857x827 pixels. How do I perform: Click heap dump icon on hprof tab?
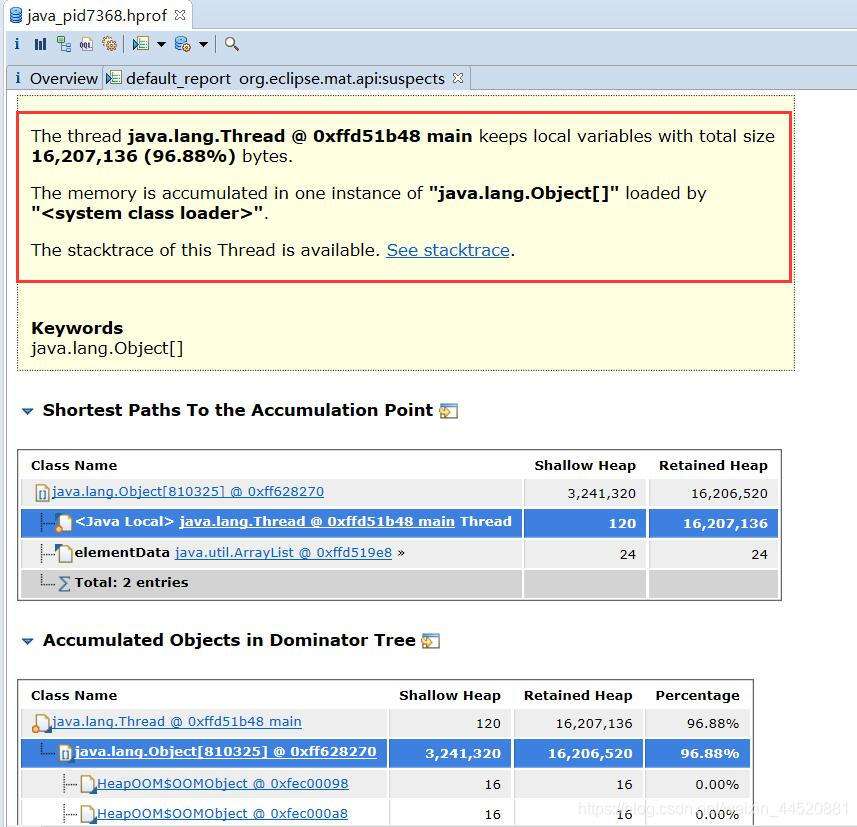16,15
